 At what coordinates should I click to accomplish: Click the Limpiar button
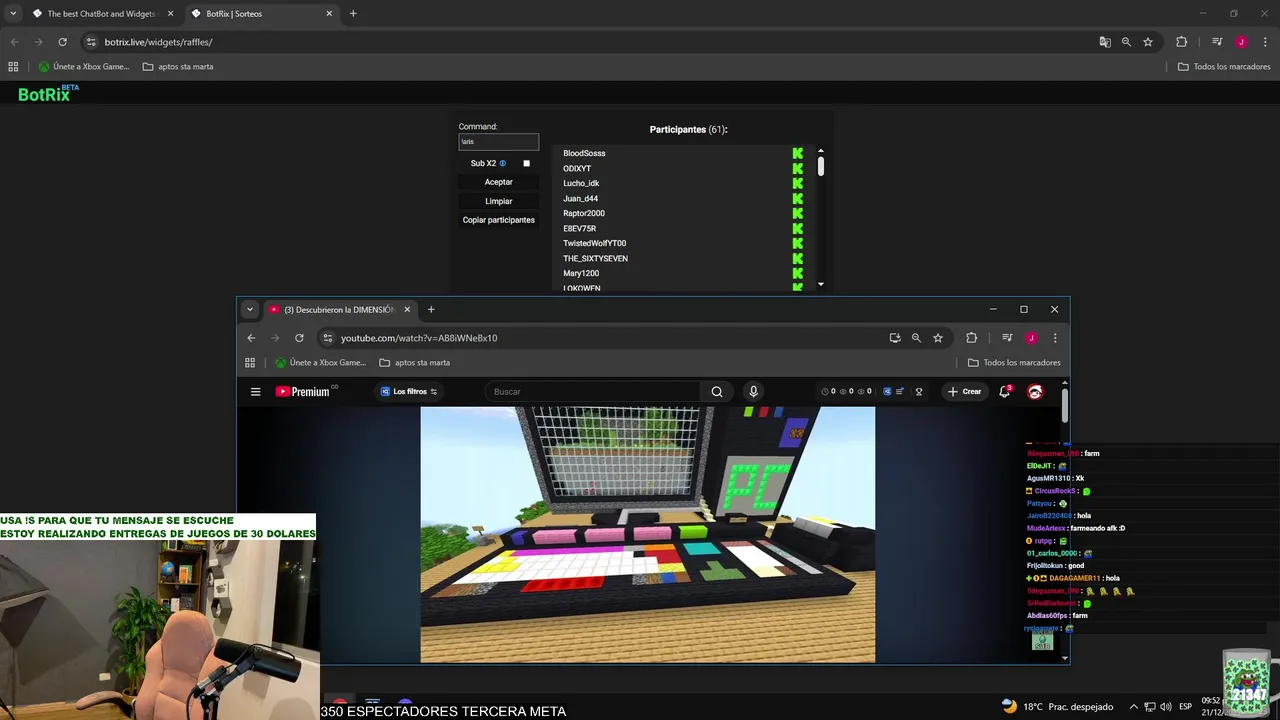pos(498,201)
